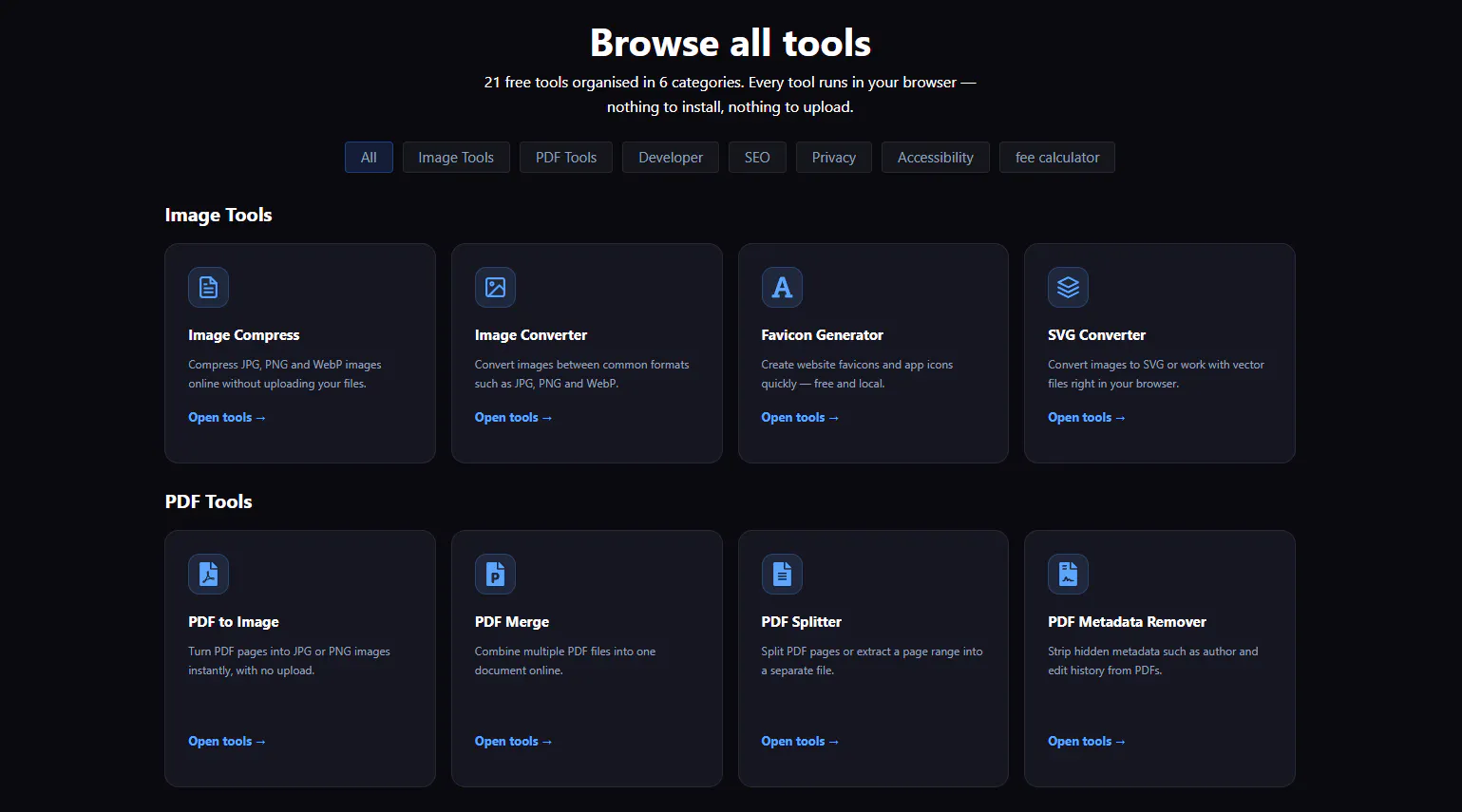The image size is (1462, 812).
Task: Click the PDF Merge document icon
Action: click(x=495, y=574)
